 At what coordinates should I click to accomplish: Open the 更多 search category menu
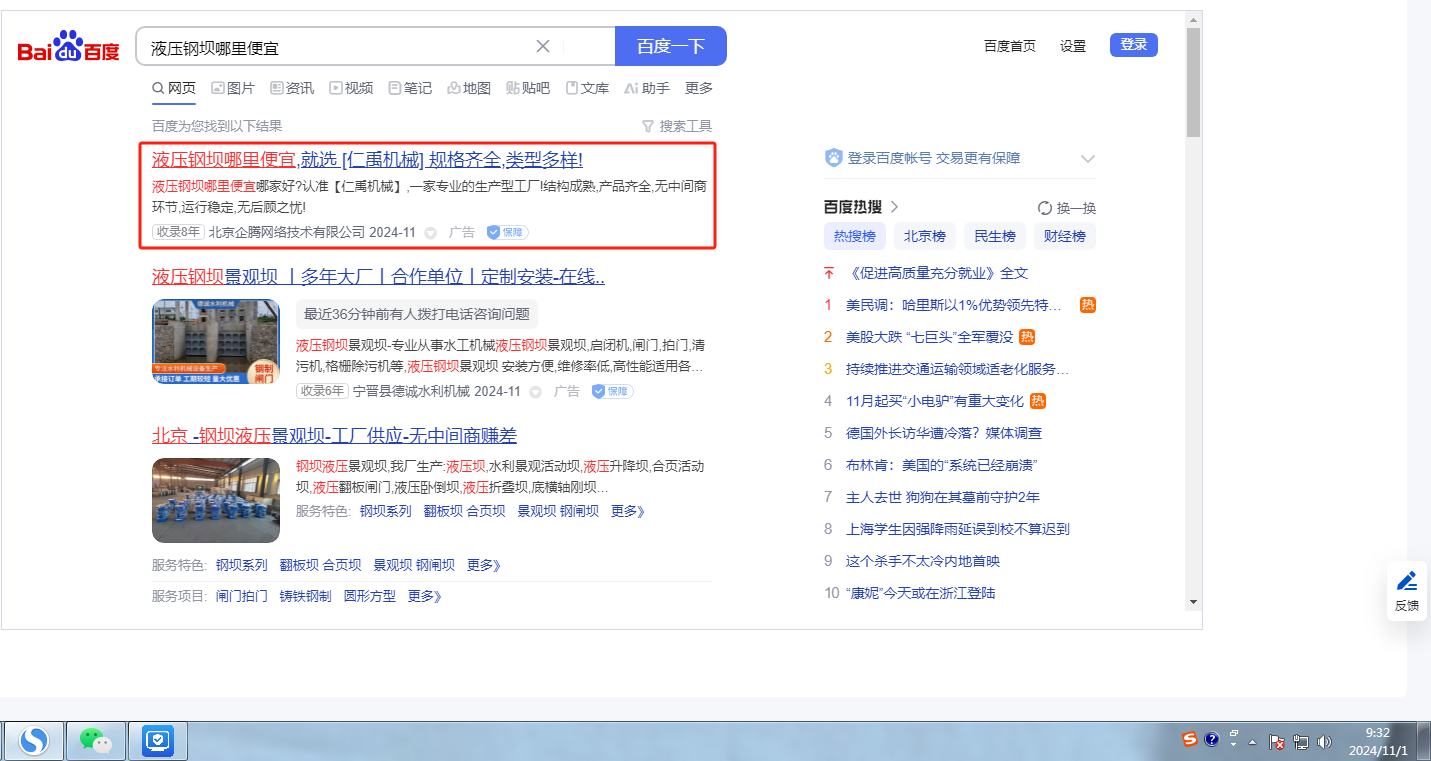pos(699,88)
